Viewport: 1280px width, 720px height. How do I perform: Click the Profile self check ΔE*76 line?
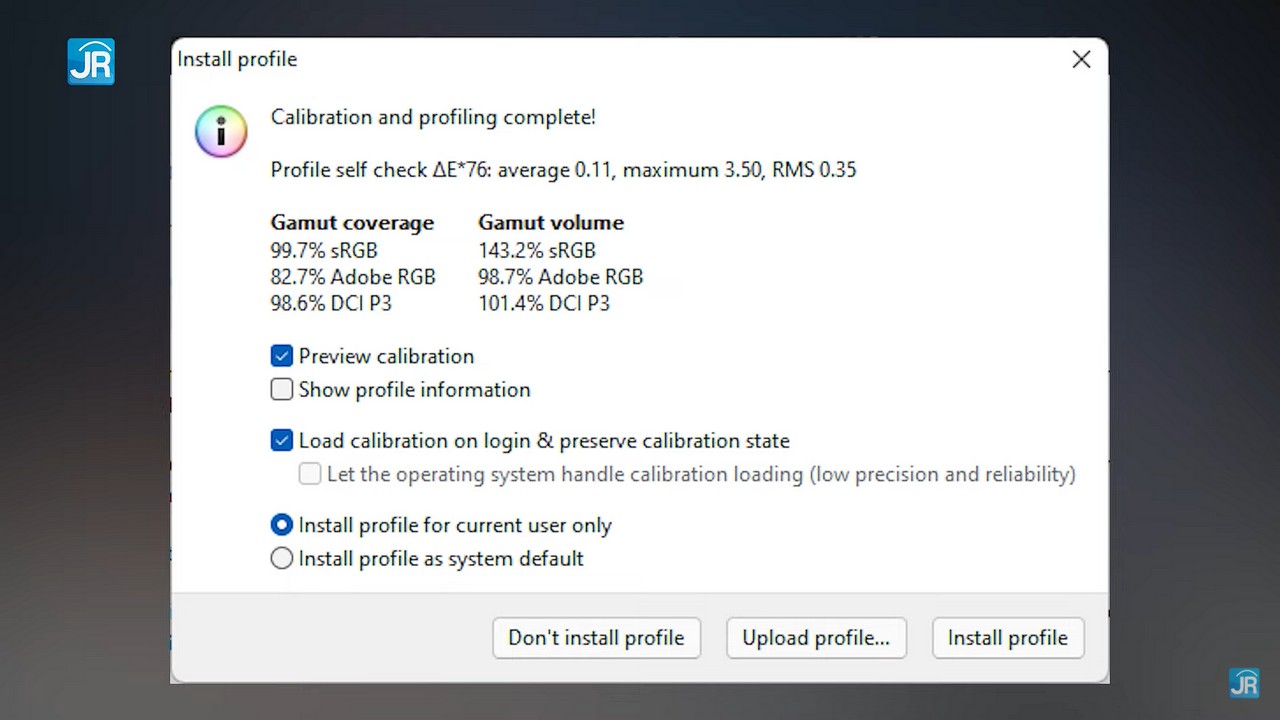click(563, 170)
